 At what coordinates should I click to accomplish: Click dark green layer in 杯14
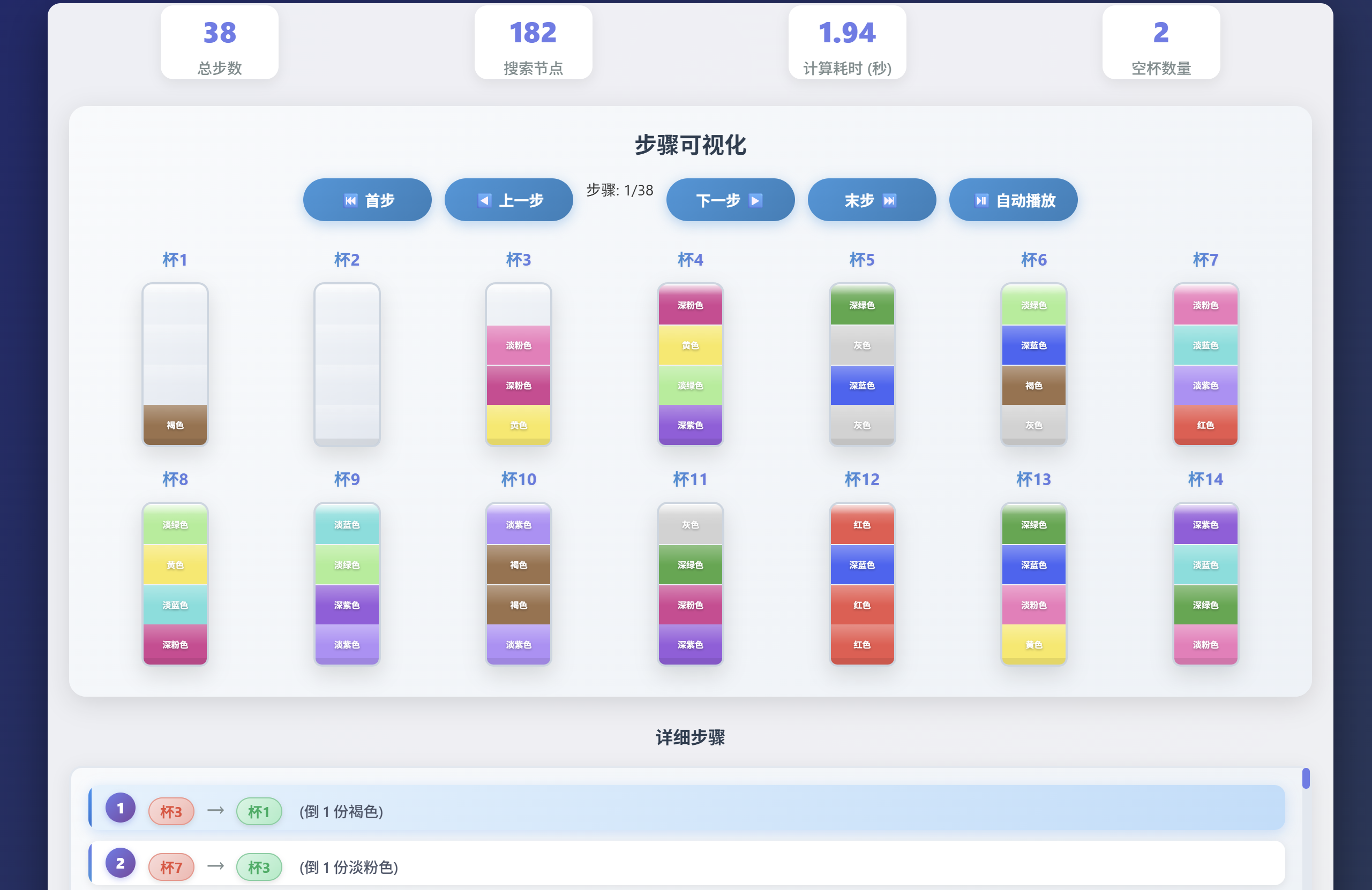1205,604
